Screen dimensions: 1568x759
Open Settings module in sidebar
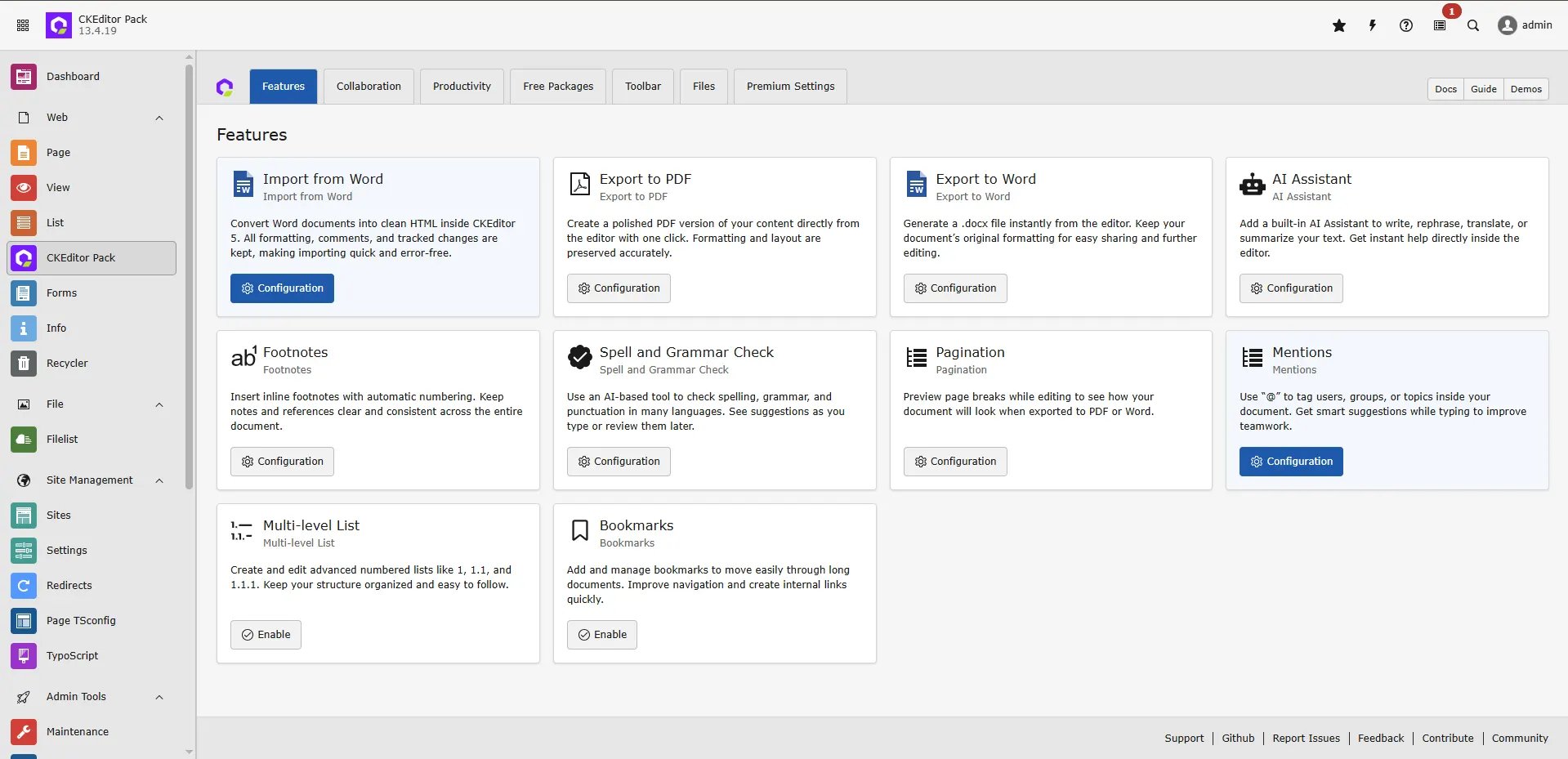coord(92,551)
